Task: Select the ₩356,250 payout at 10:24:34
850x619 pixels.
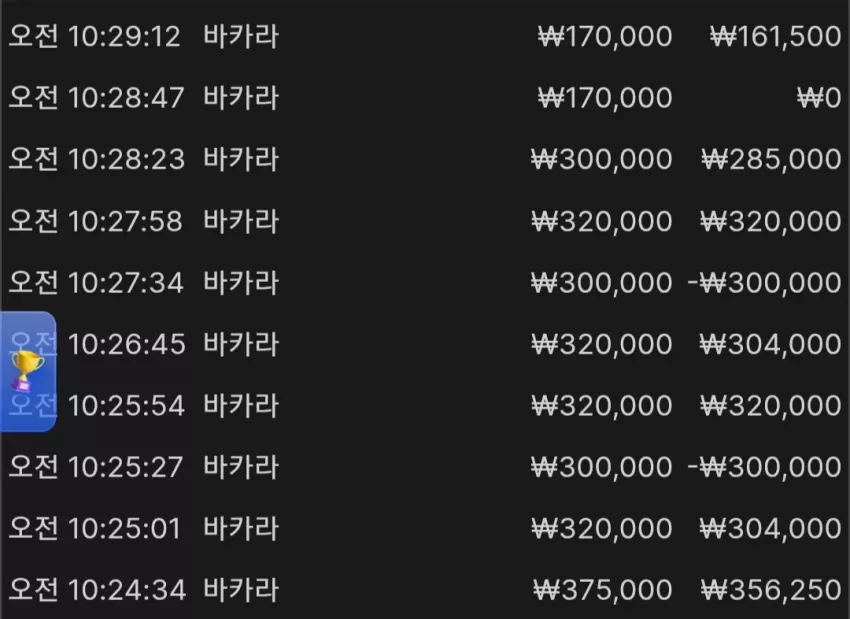Action: pyautogui.click(x=771, y=590)
